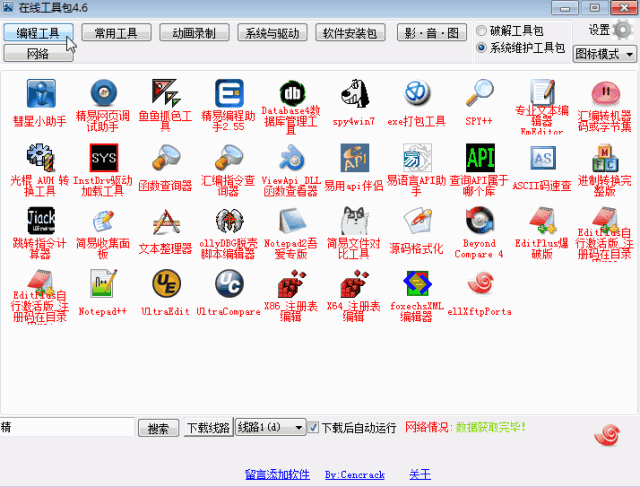
Task: Launch the 易语言API助手 icon
Action: (x=417, y=158)
